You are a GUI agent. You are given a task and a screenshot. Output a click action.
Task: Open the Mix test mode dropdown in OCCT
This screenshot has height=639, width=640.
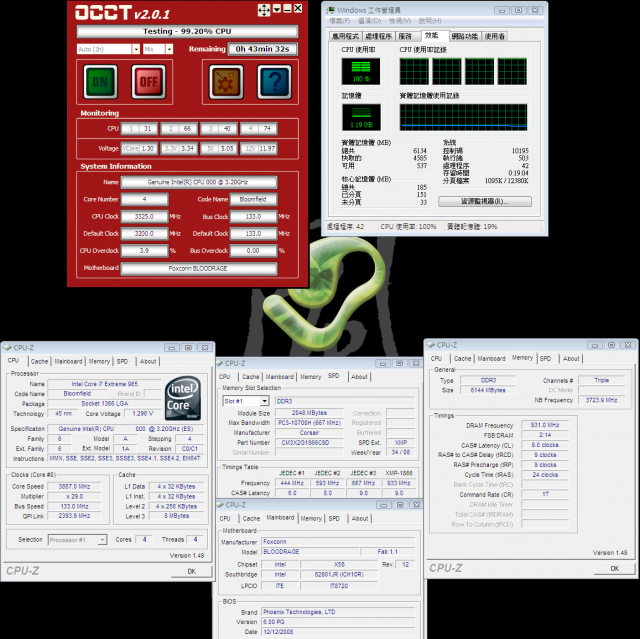[169, 49]
